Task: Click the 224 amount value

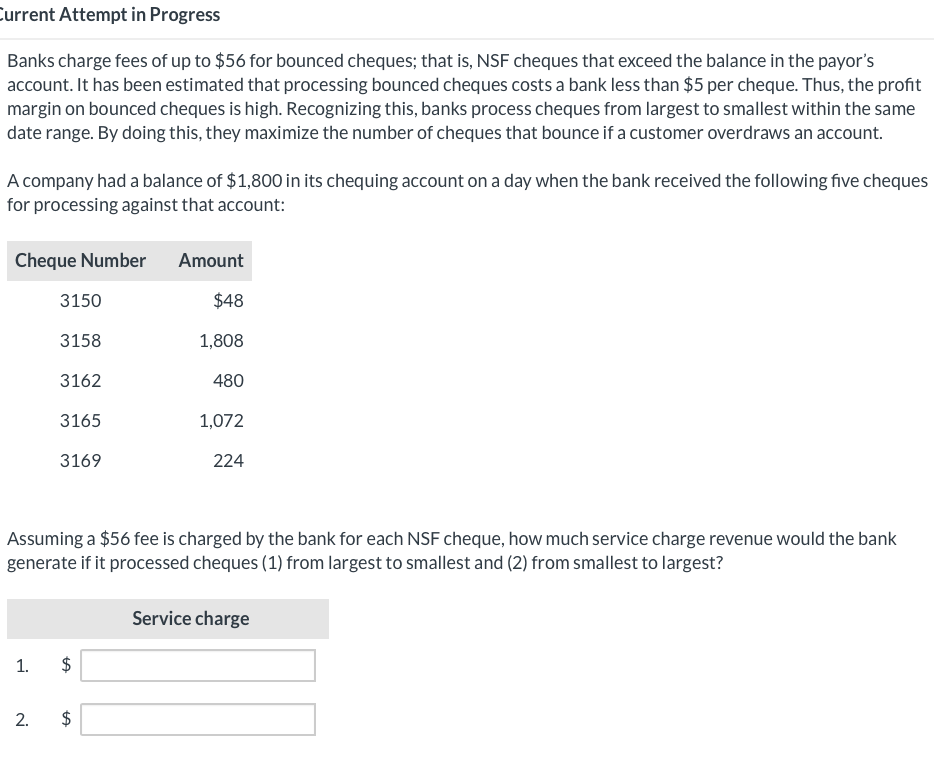Action: click(x=229, y=460)
